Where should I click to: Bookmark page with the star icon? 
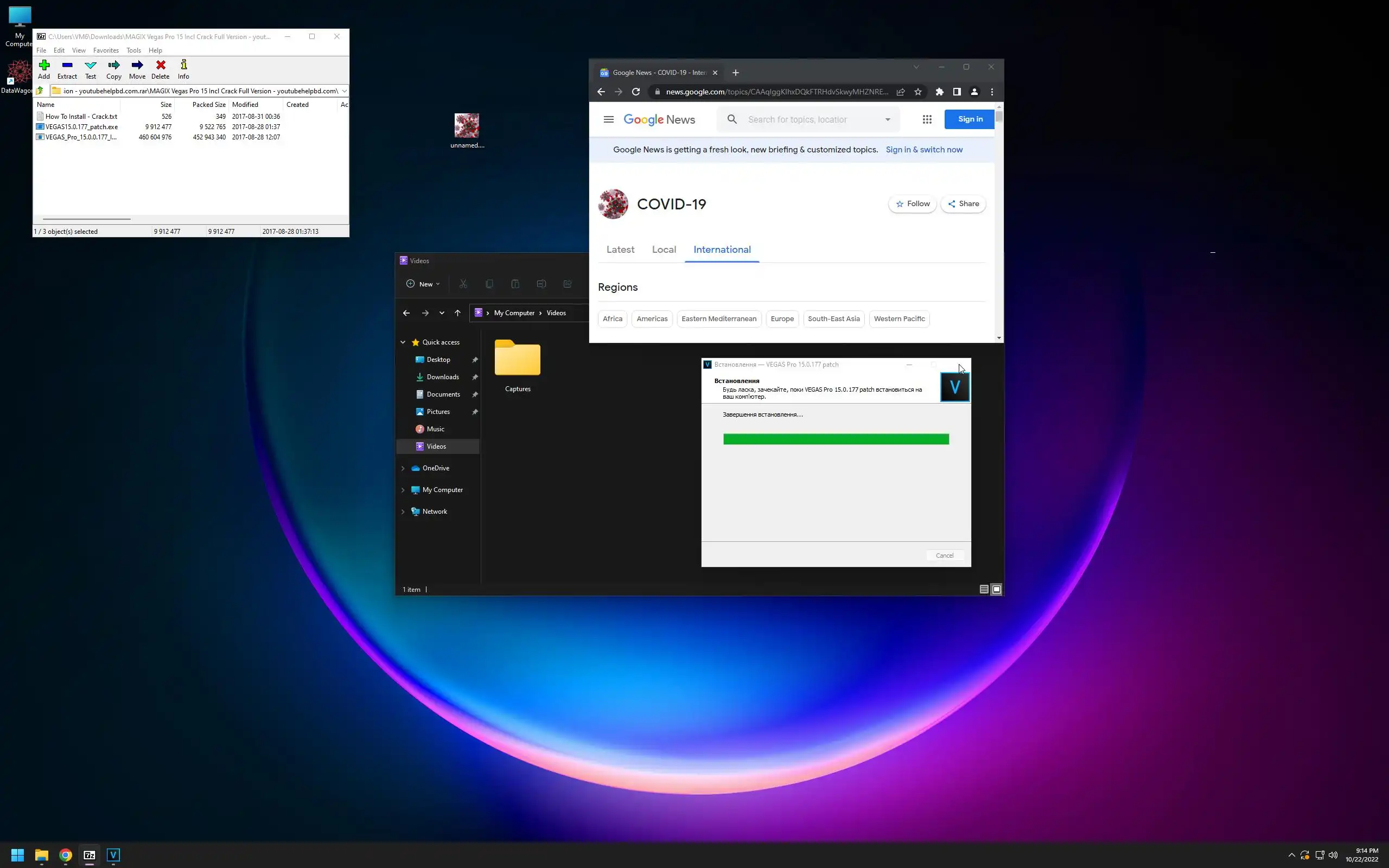tap(918, 92)
